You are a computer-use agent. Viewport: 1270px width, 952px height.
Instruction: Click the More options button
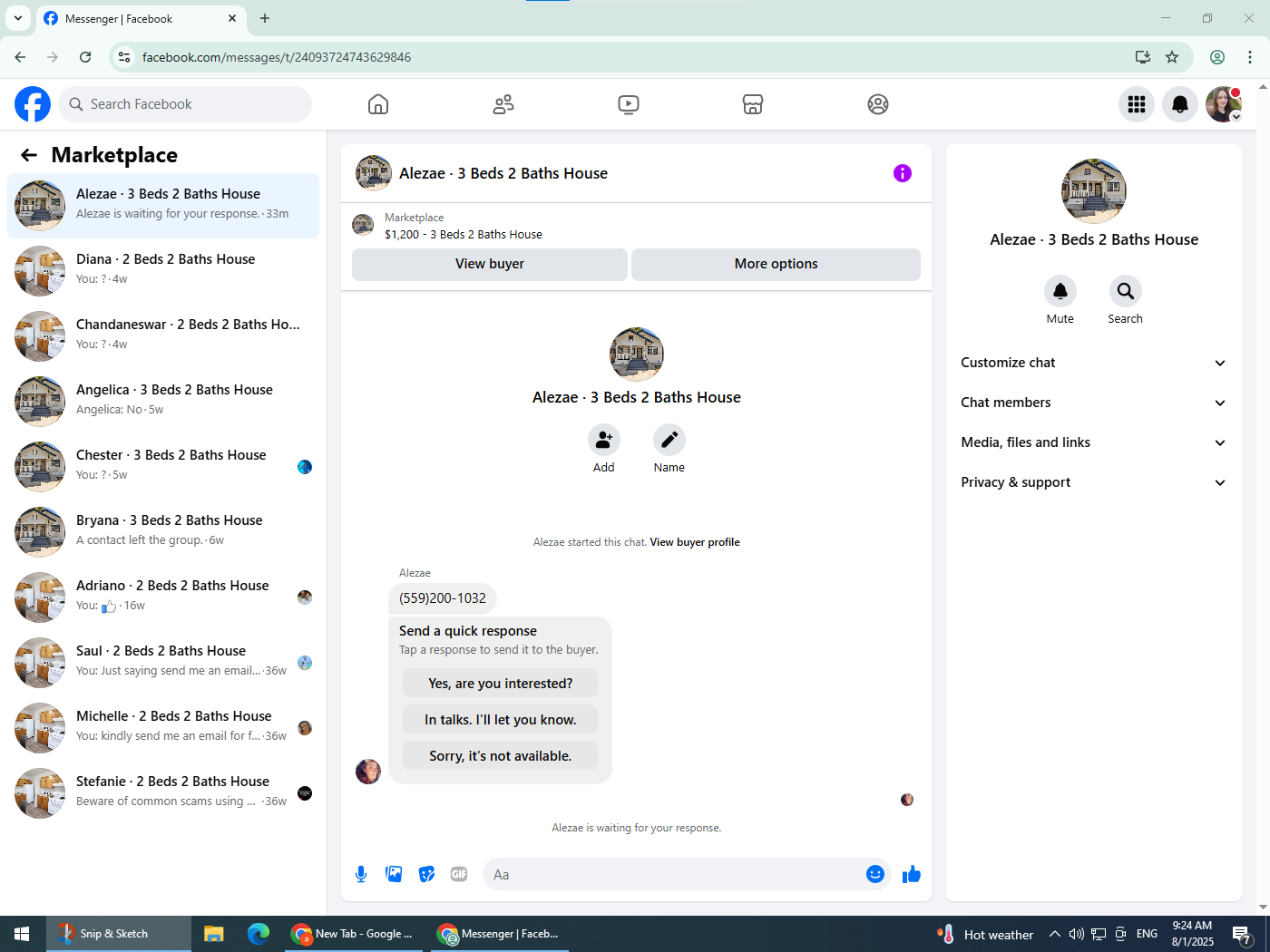776,264
